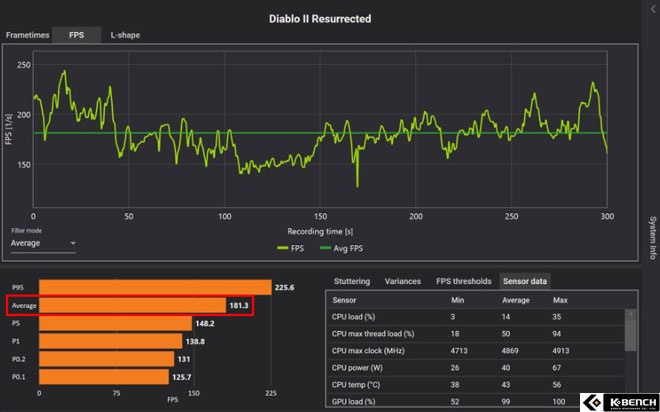
Task: Click the CPU power max value 67
Action: [557, 368]
